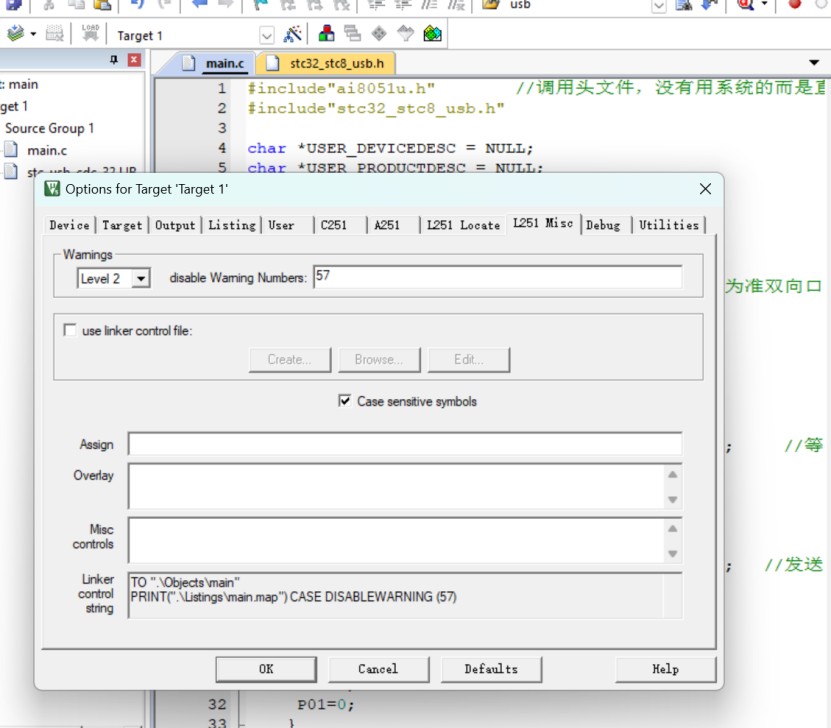
Task: Pin the Project panel with pushpin icon
Action: pyautogui.click(x=114, y=59)
